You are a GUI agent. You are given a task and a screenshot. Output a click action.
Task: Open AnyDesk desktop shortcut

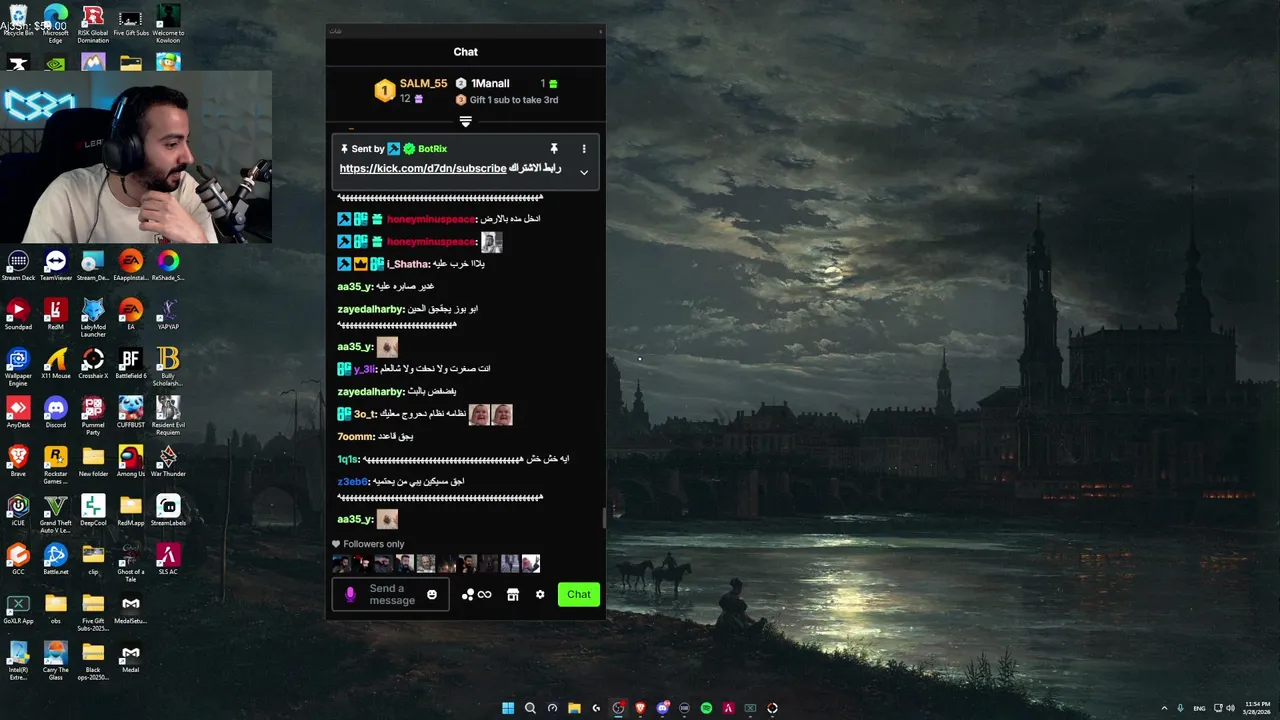click(18, 413)
